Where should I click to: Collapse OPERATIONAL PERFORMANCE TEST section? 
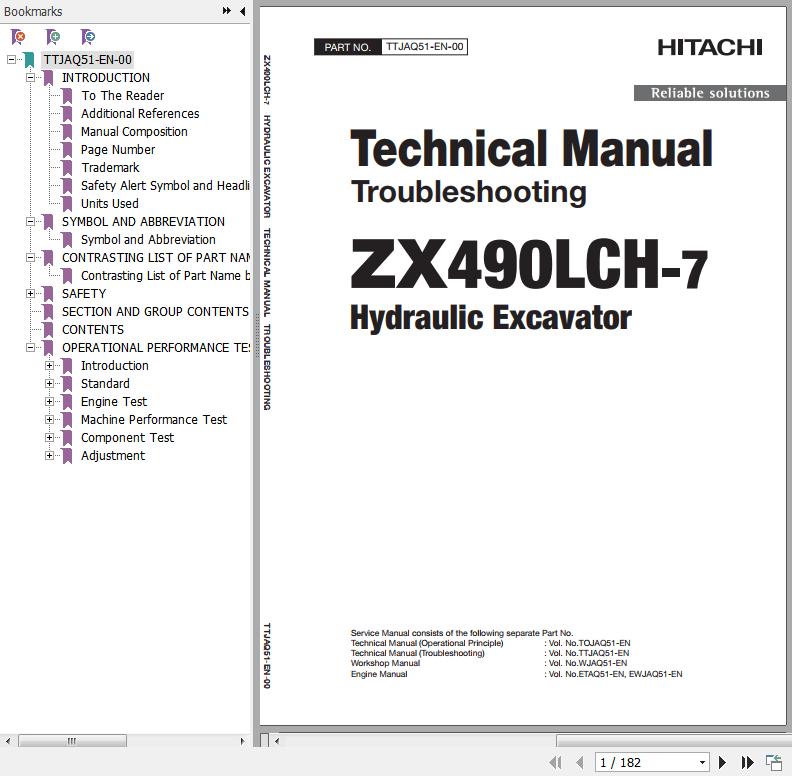pos(30,348)
